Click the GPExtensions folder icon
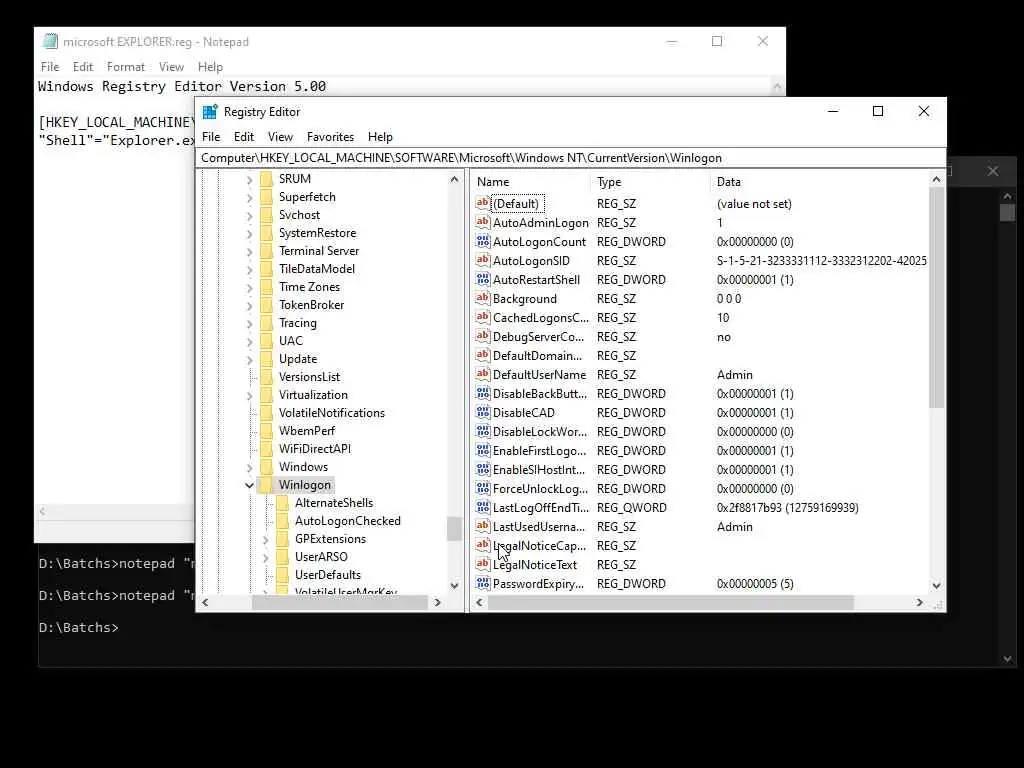Viewport: 1024px width, 768px height. (x=282, y=538)
